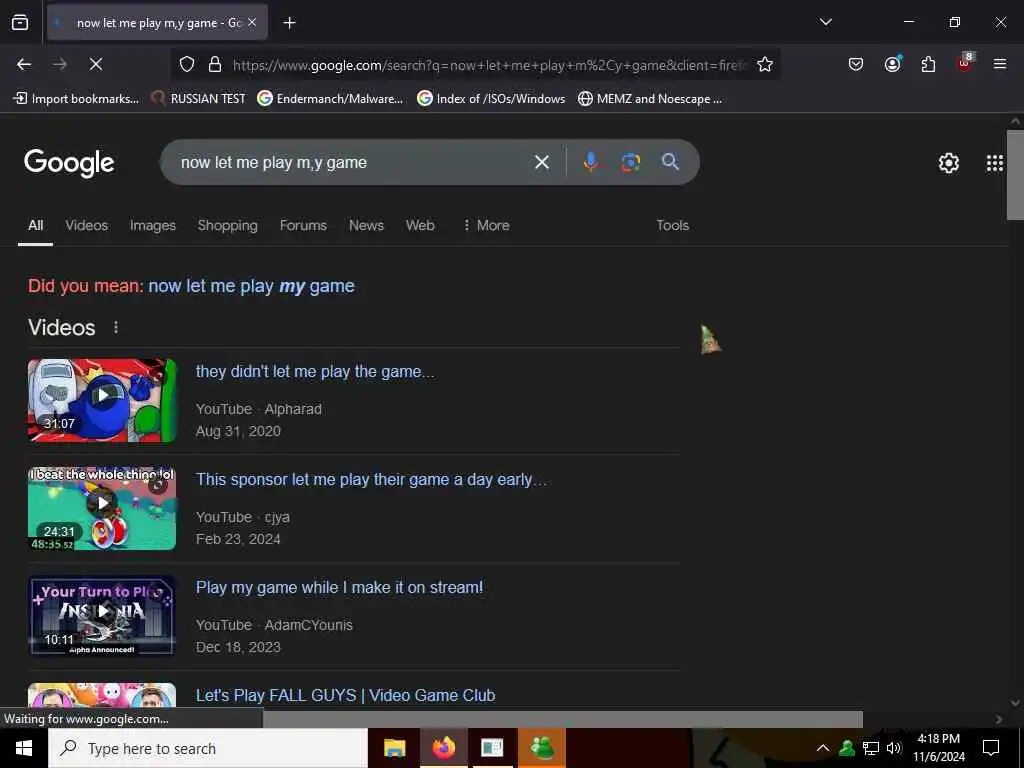Image resolution: width=1024 pixels, height=768 pixels.
Task: Open 'Let's Play FALL GUYS | Video Game Club'
Action: coord(345,695)
